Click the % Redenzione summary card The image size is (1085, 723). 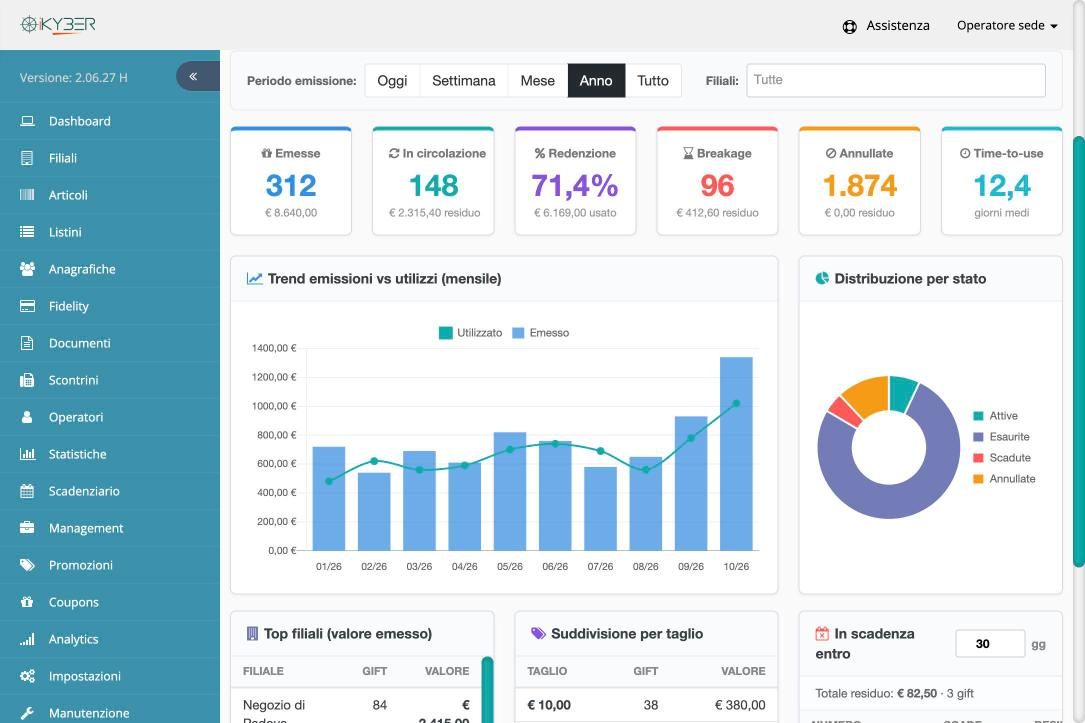pyautogui.click(x=575, y=181)
